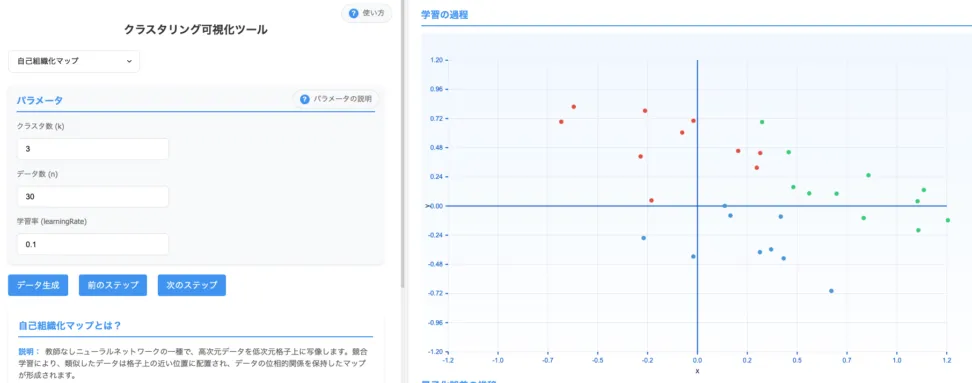972x383 pixels.
Task: Click the blue point on the y=0 line
Action: pyautogui.click(x=725, y=206)
